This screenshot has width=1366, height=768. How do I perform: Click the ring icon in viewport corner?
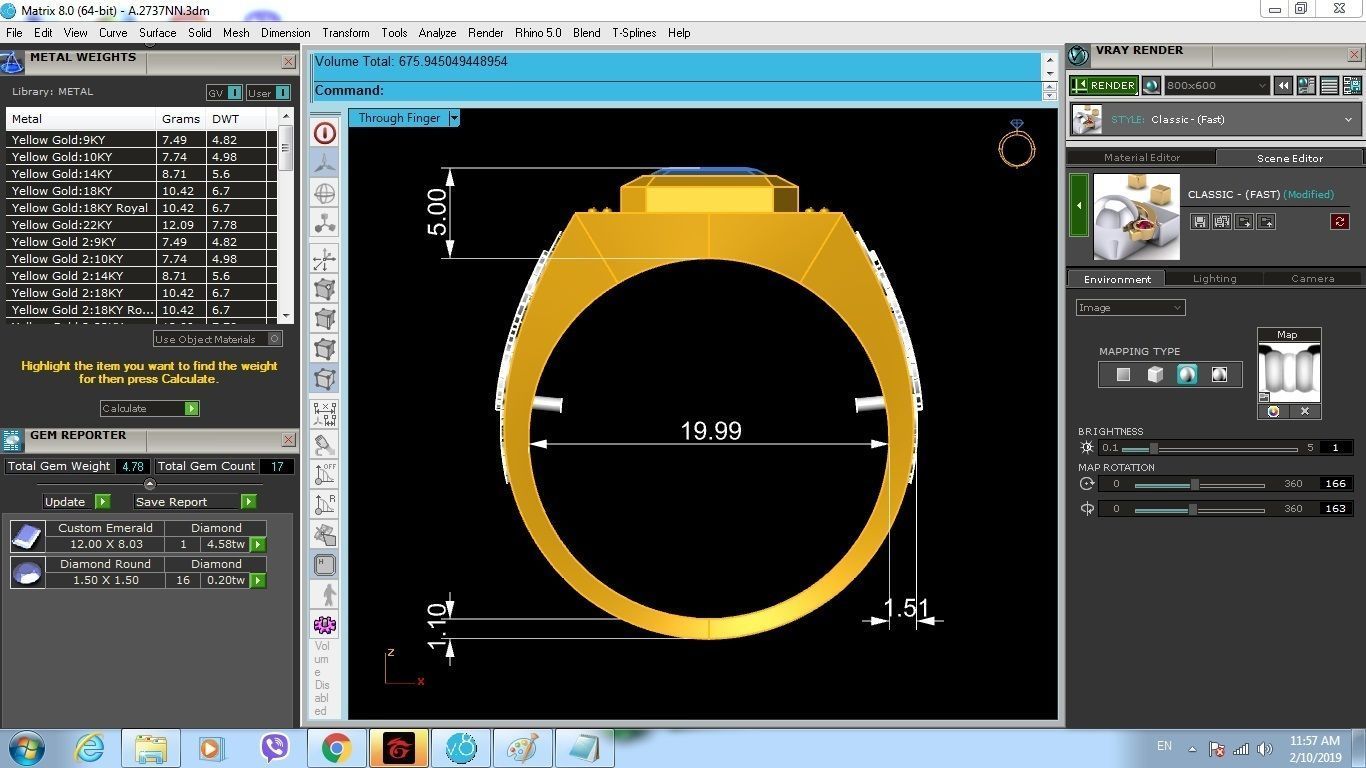pos(1017,144)
